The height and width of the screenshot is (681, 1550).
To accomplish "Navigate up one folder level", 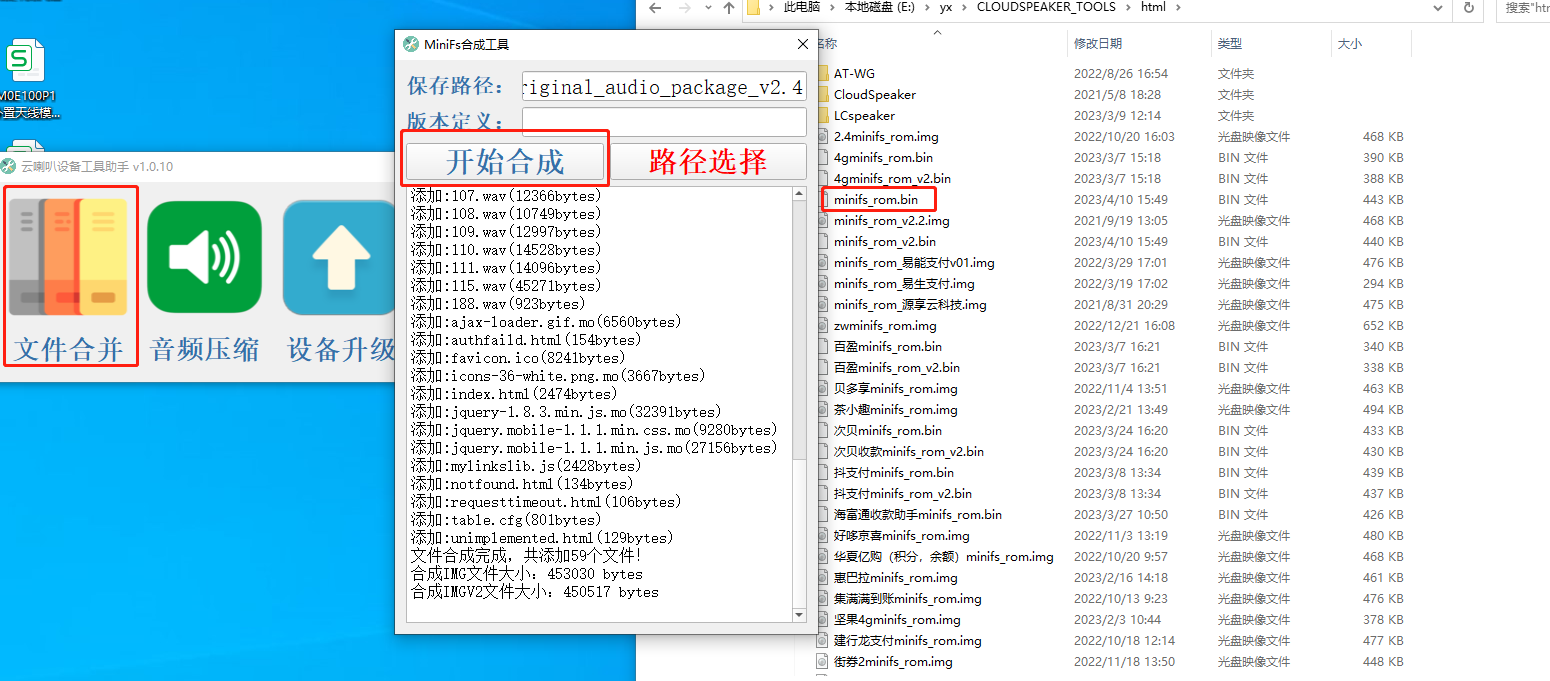I will 729,8.
